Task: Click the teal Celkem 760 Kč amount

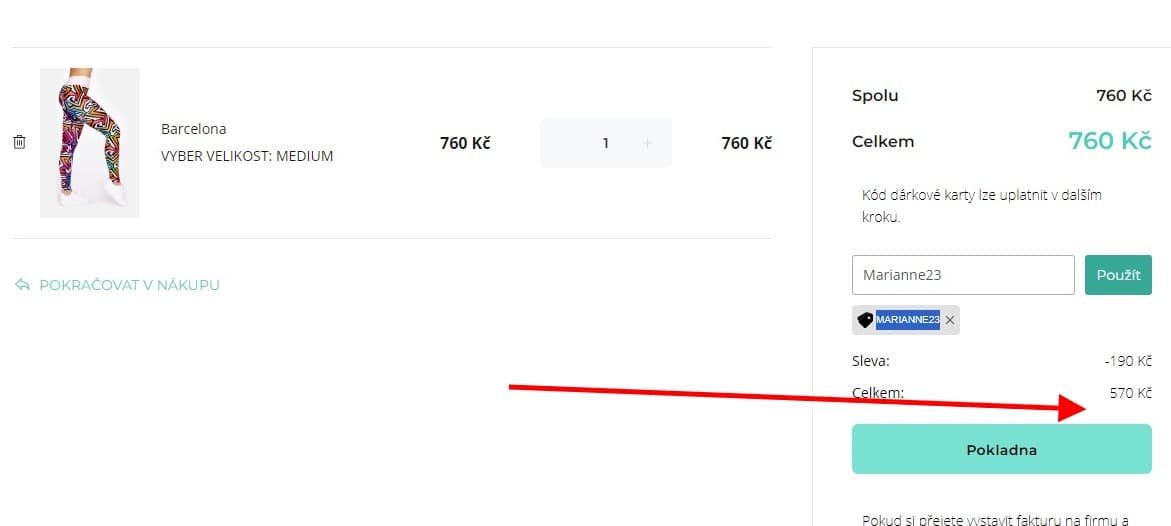Action: click(1109, 141)
